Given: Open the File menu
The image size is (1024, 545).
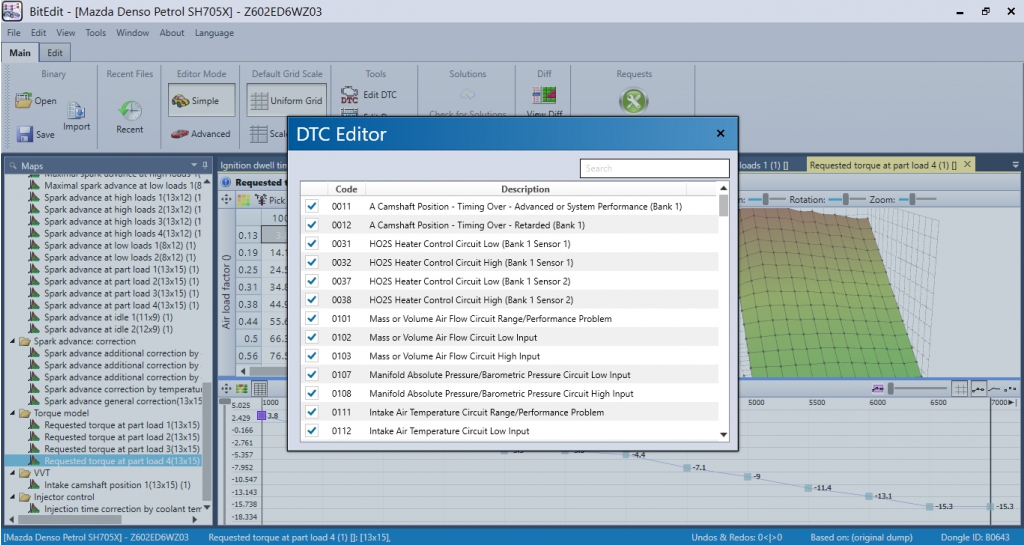Looking at the screenshot, I should pos(14,33).
